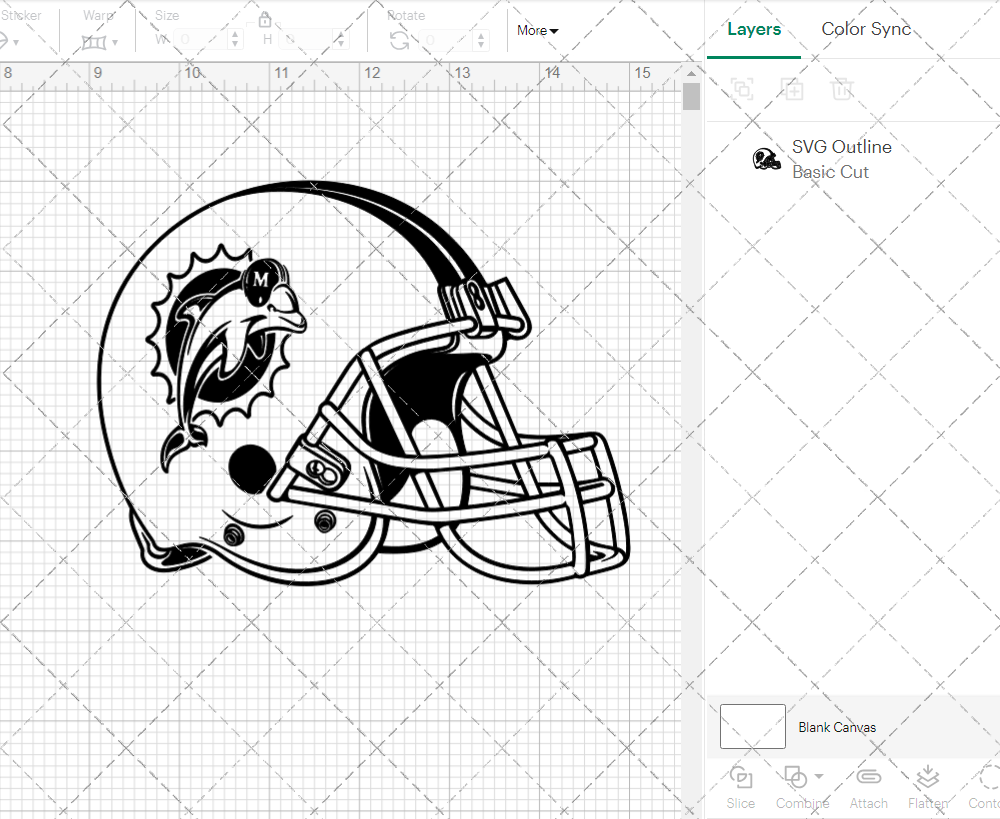Switch to the Color Sync tab

click(866, 29)
